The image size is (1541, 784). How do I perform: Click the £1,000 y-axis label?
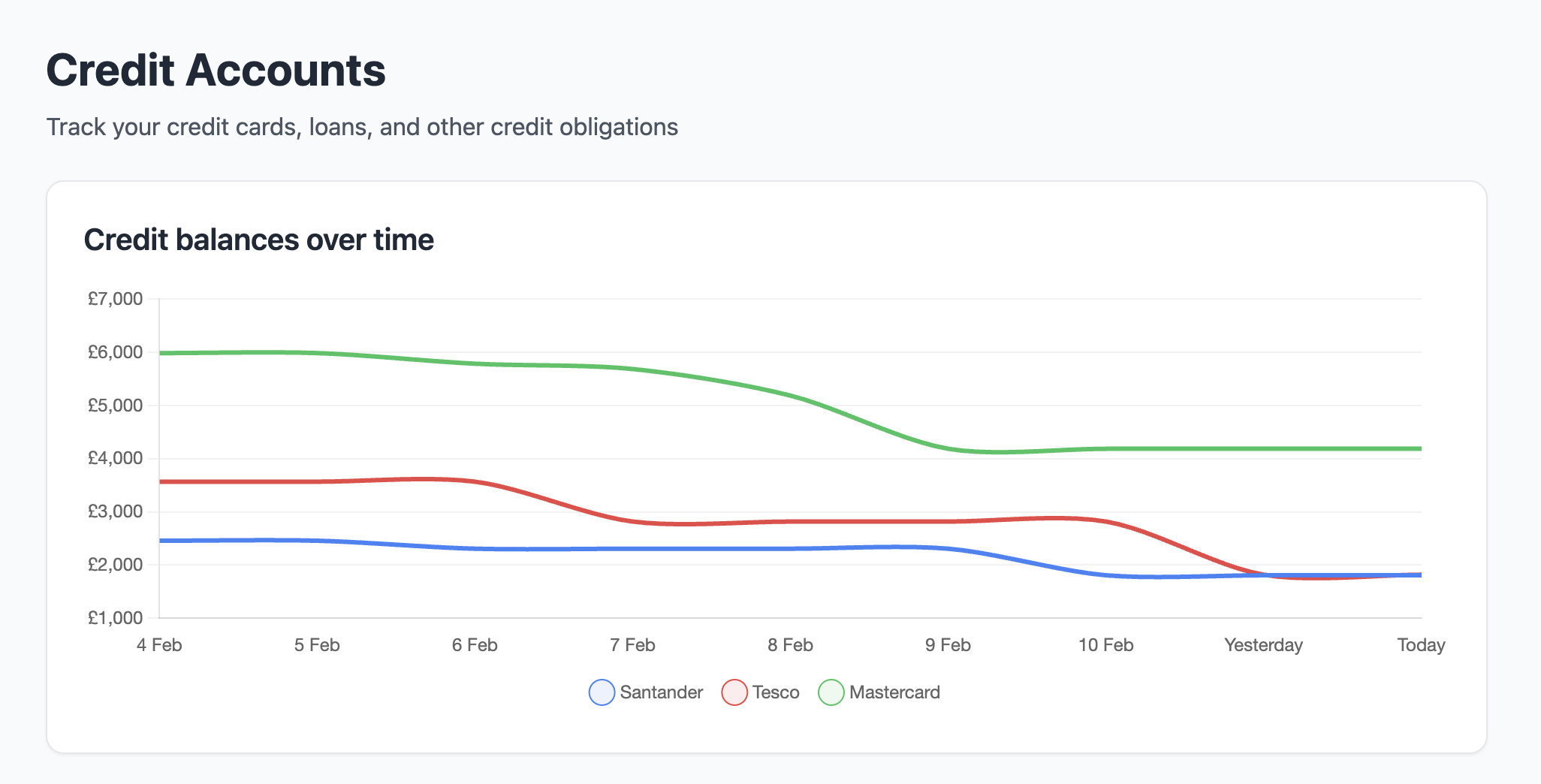pyautogui.click(x=115, y=618)
